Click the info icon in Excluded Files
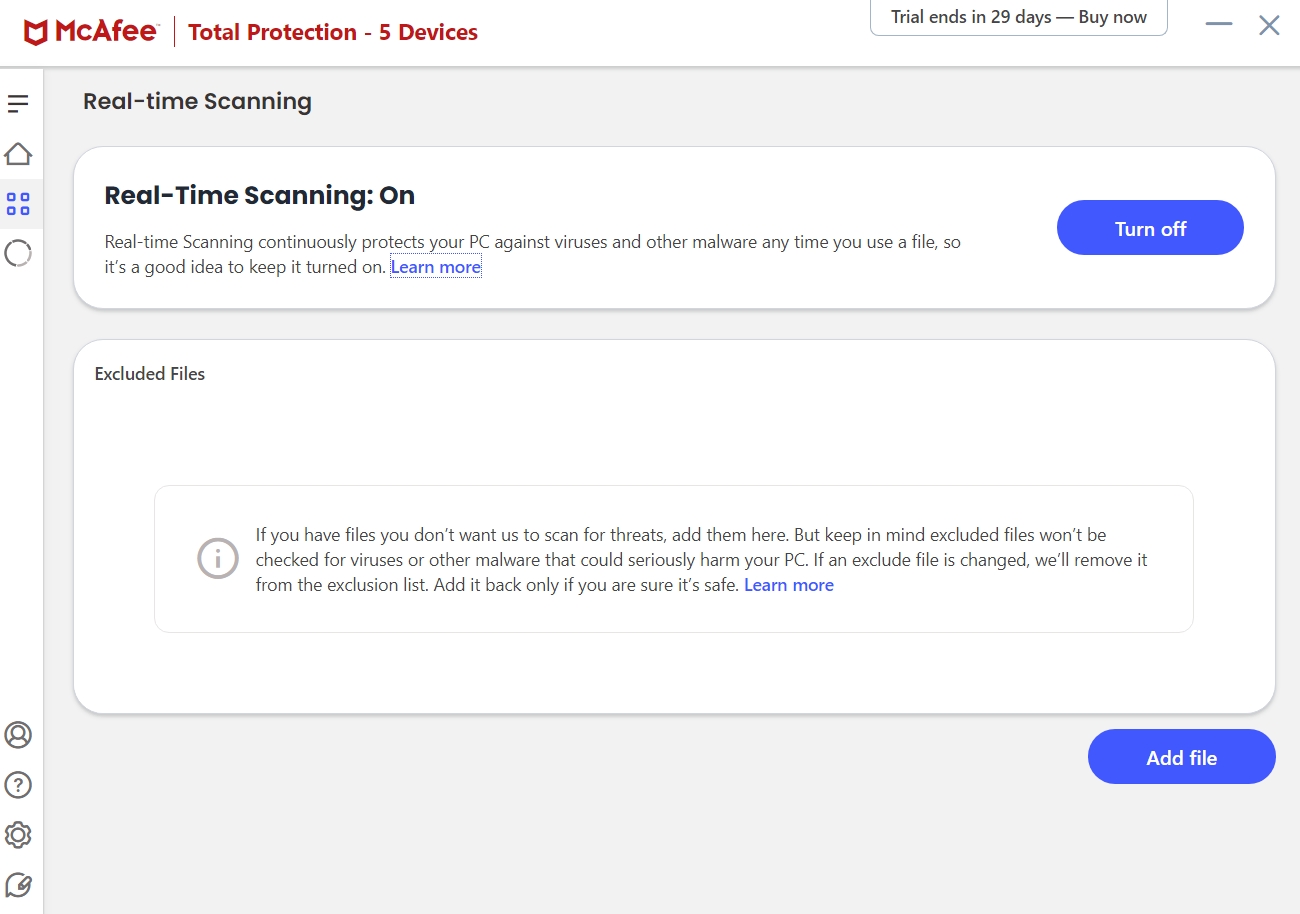The image size is (1300, 914). tap(217, 559)
